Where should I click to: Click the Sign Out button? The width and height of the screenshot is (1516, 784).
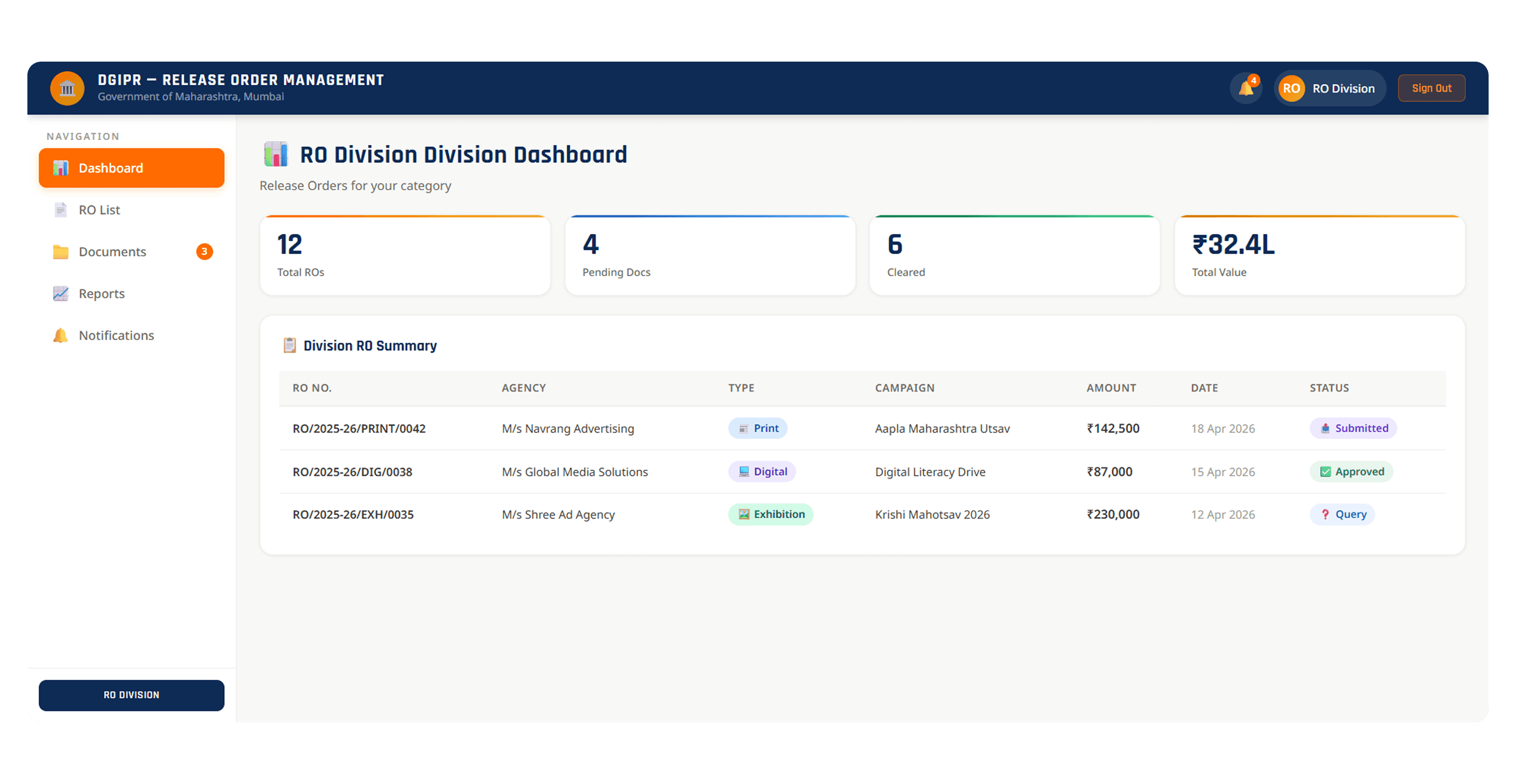(x=1432, y=88)
